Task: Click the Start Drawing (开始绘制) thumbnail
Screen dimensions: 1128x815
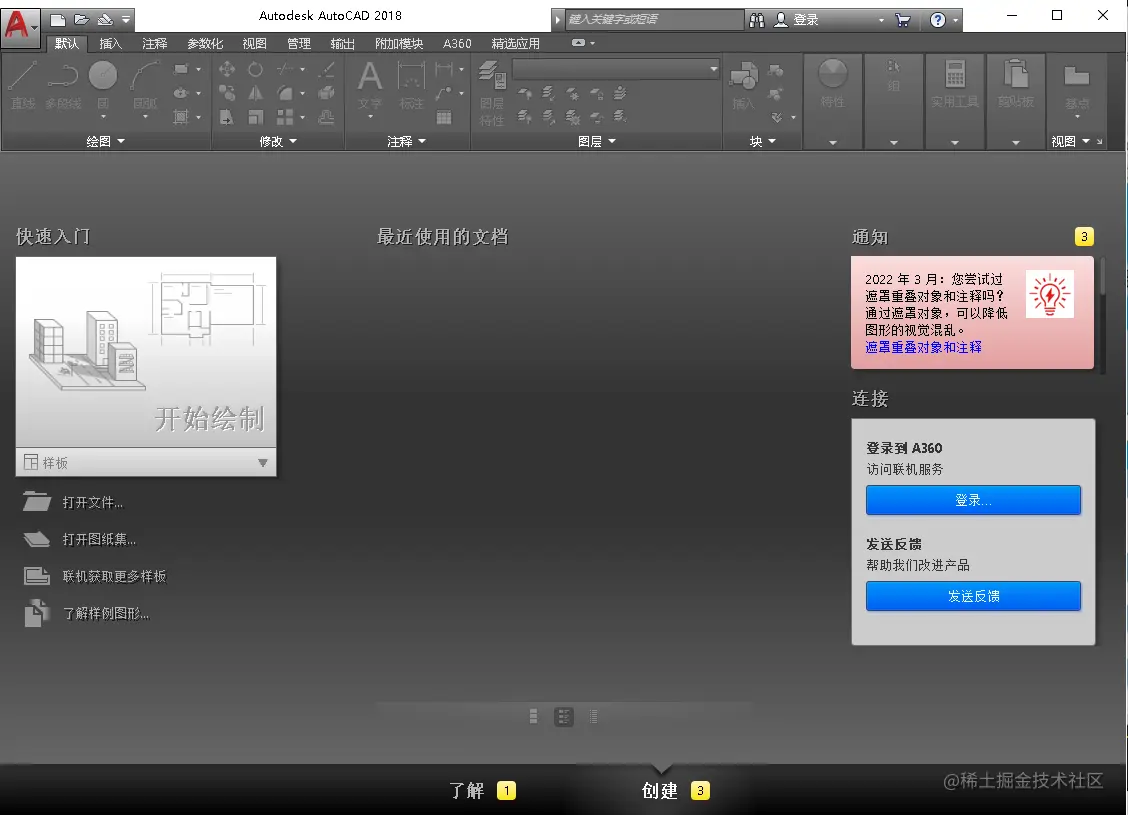Action: pyautogui.click(x=146, y=352)
